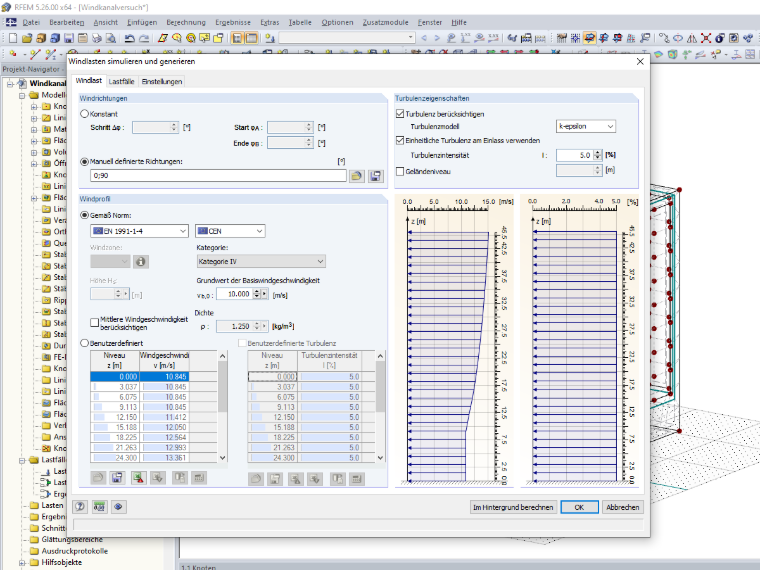Click the turbulence table vertical scrollbar
The image size is (760, 570).
coord(380,407)
